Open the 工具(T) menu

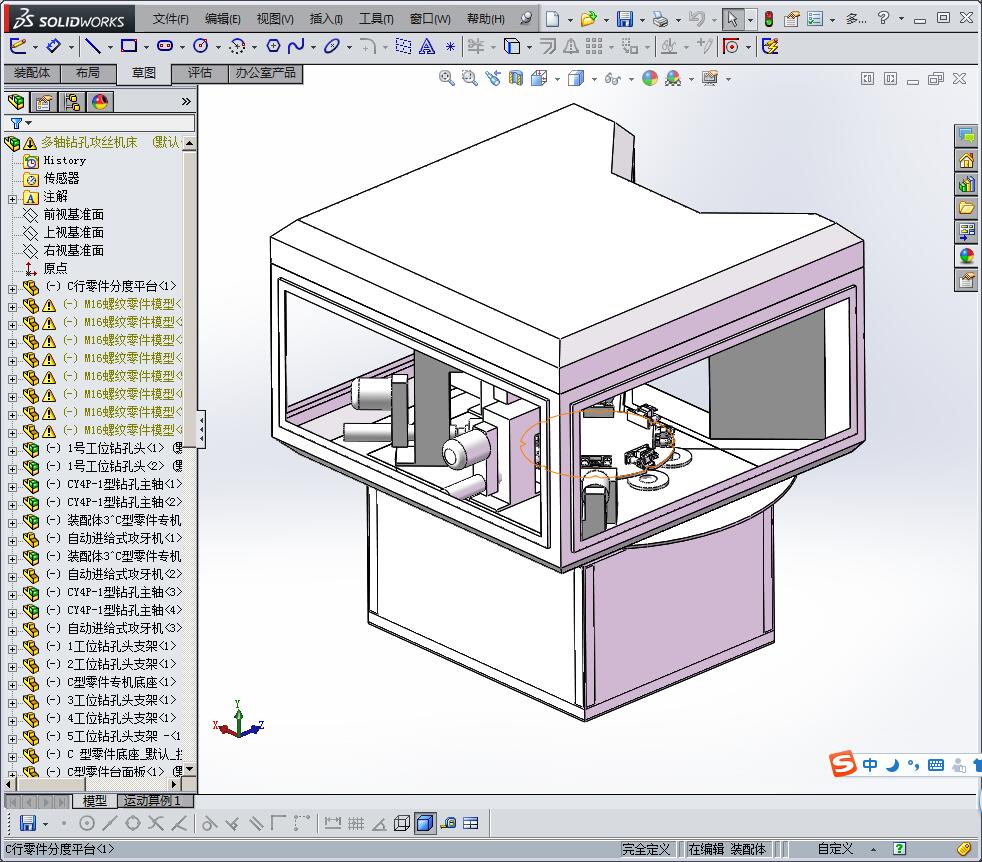click(376, 19)
